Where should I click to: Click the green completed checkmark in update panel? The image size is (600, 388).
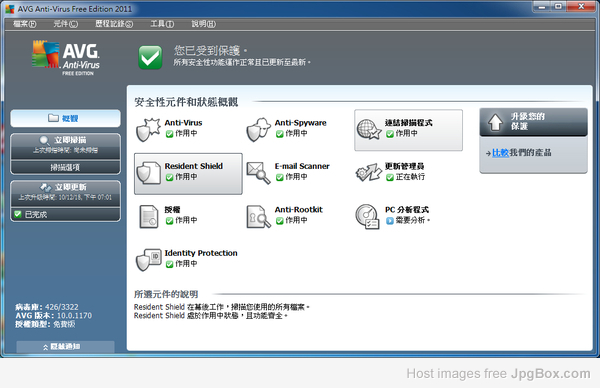pyautogui.click(x=17, y=214)
